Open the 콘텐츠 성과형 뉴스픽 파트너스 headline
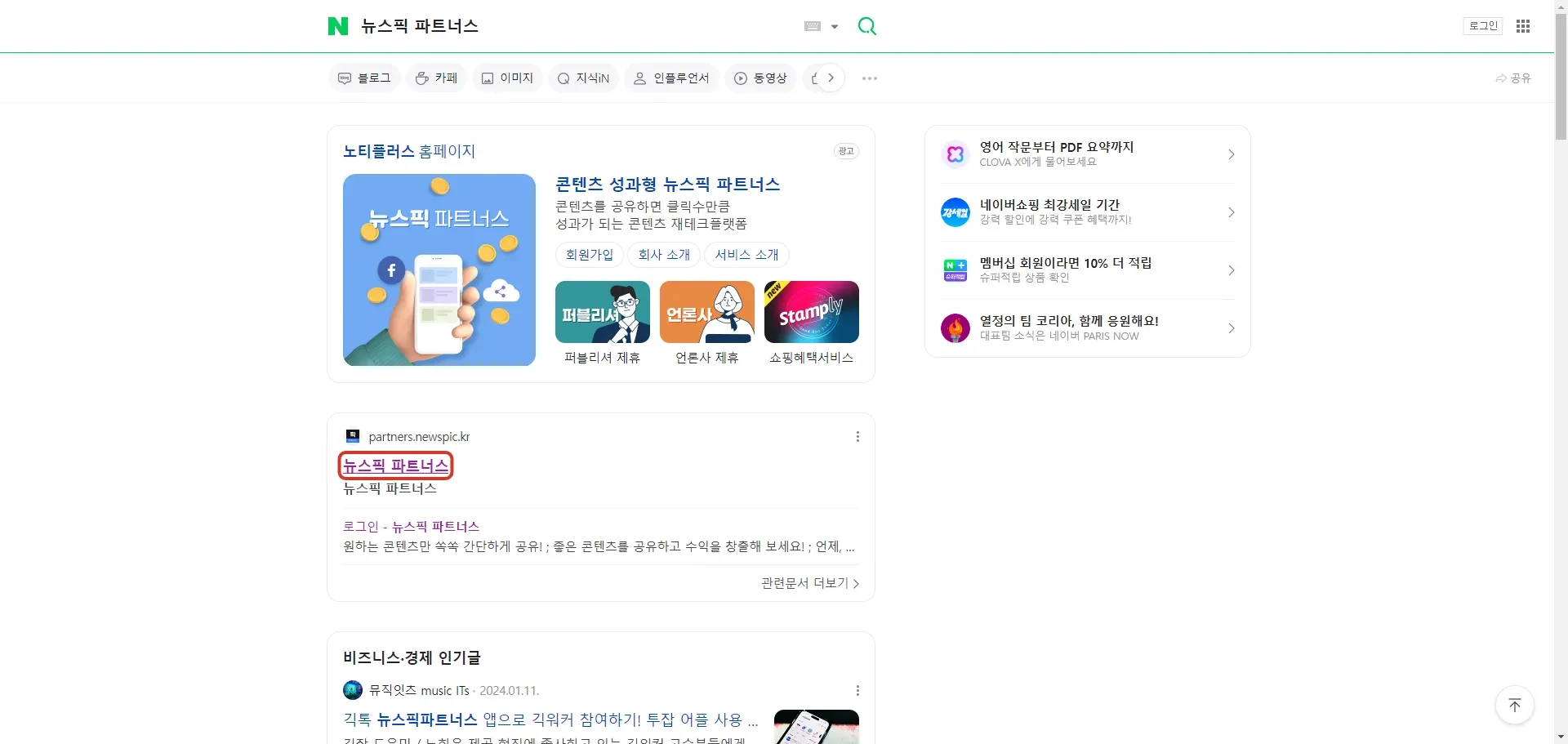Image resolution: width=1568 pixels, height=744 pixels. (x=667, y=185)
